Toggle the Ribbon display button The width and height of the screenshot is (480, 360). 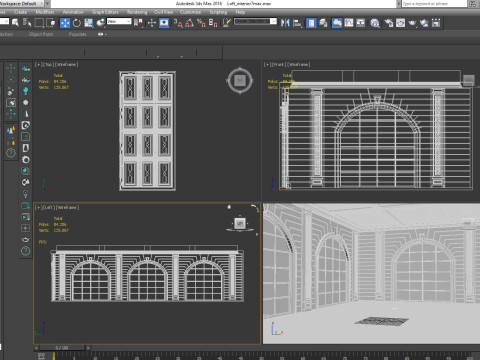coord(337,23)
